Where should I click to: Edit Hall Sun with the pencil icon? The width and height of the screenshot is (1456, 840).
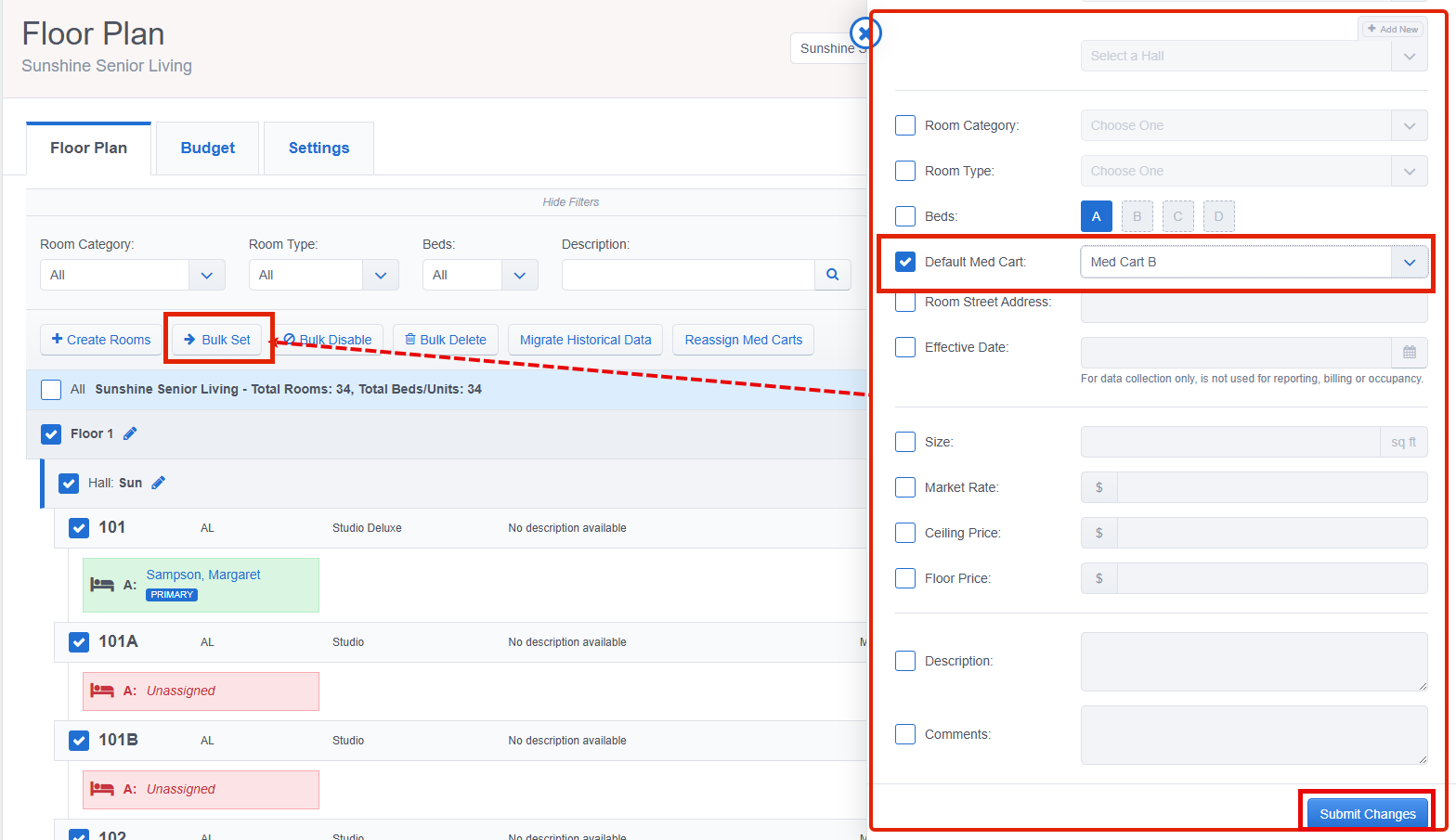[x=159, y=483]
